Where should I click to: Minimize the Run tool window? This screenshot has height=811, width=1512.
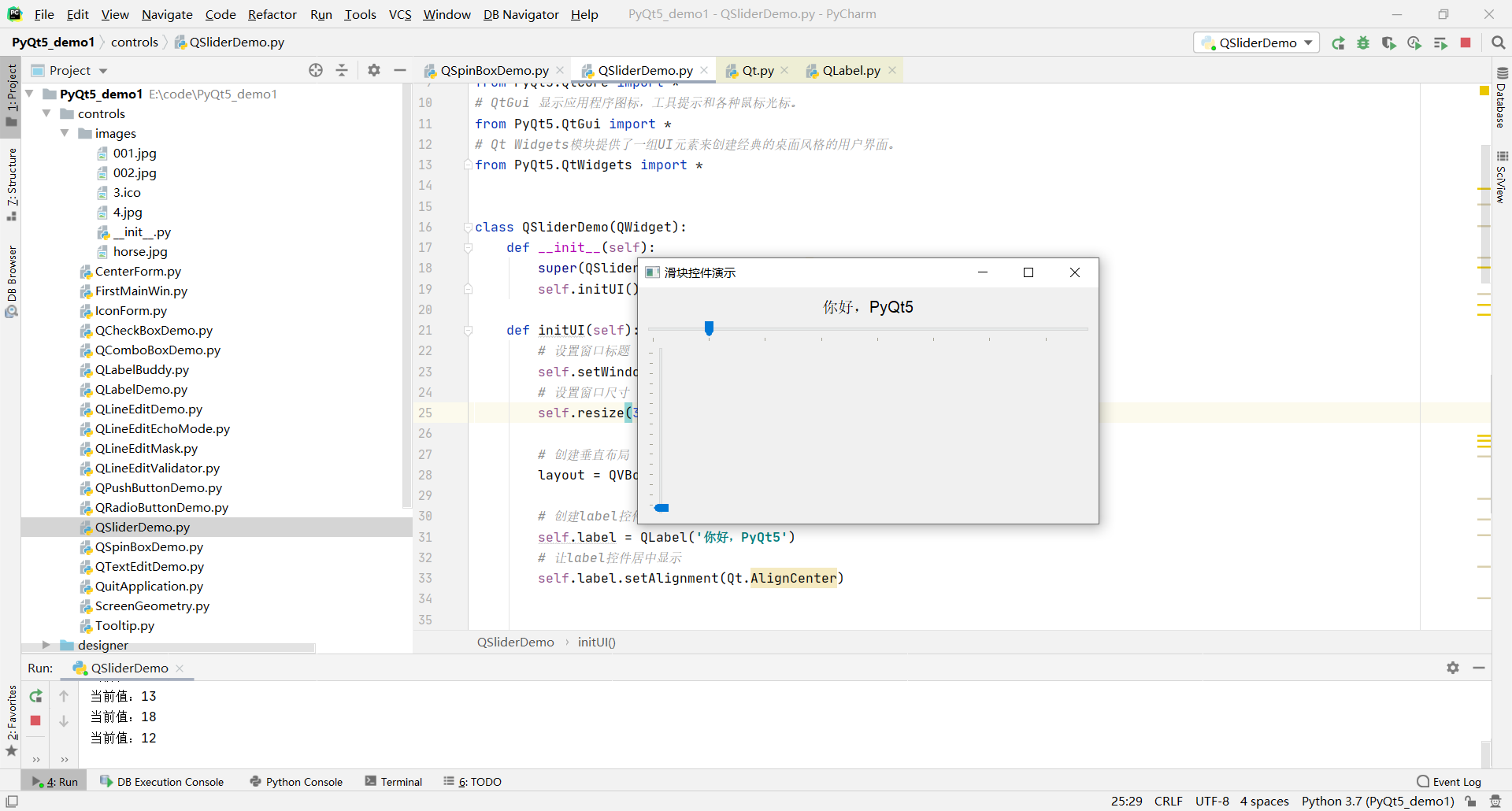(x=1479, y=668)
